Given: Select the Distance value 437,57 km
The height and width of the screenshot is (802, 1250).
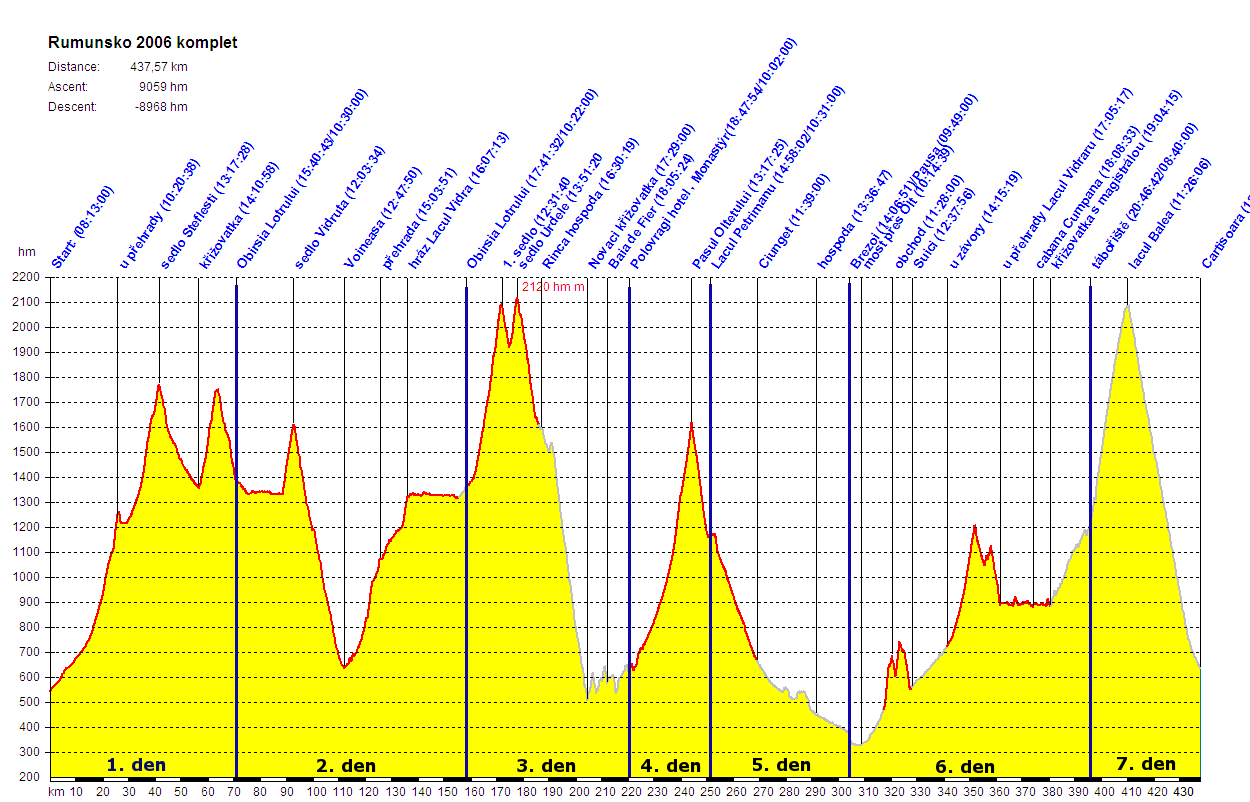Looking at the screenshot, I should 159,67.
